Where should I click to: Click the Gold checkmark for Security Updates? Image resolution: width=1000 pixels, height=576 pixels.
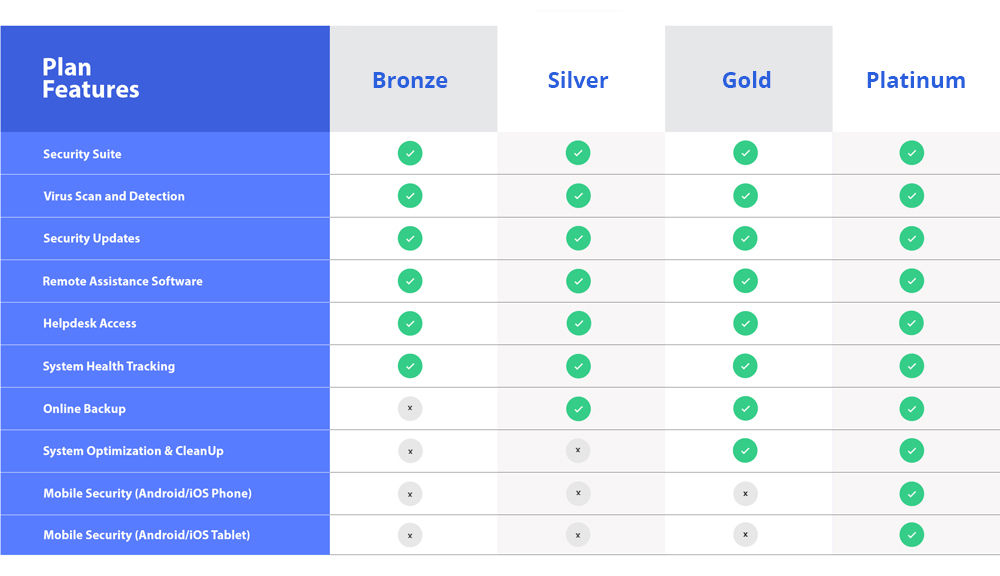pos(746,239)
